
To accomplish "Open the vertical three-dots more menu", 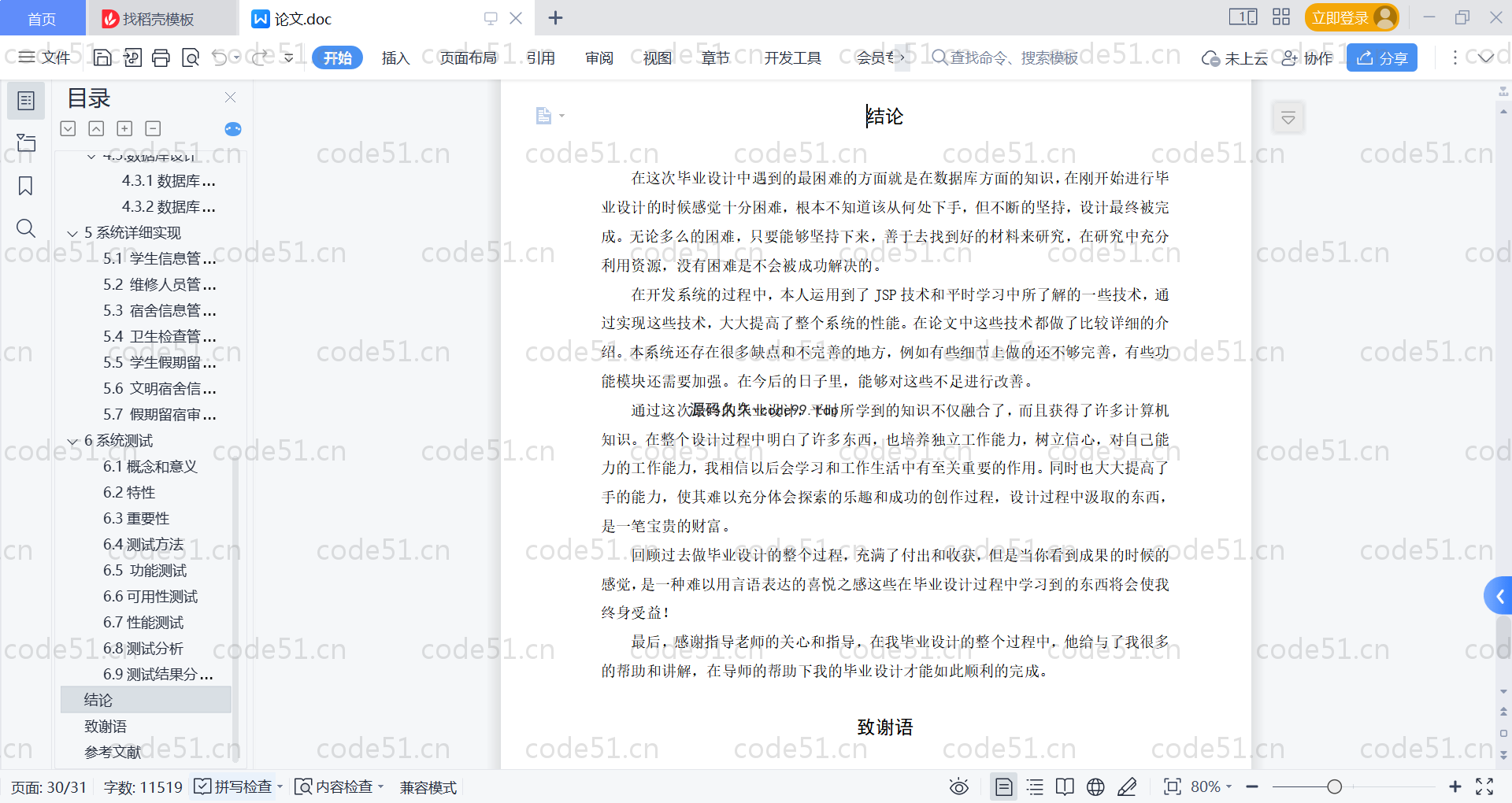I will (x=1455, y=57).
